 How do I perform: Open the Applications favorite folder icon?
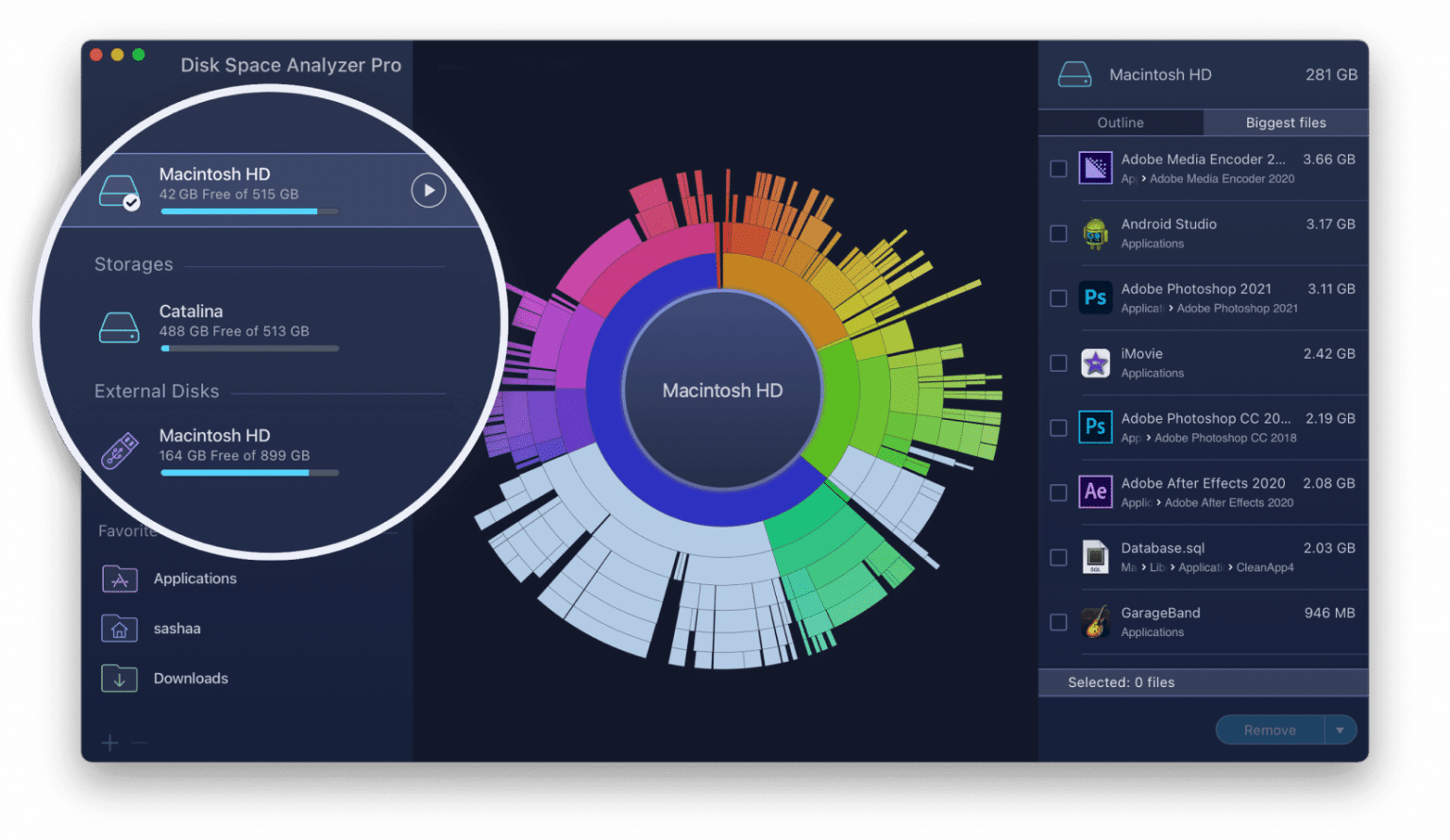[119, 579]
